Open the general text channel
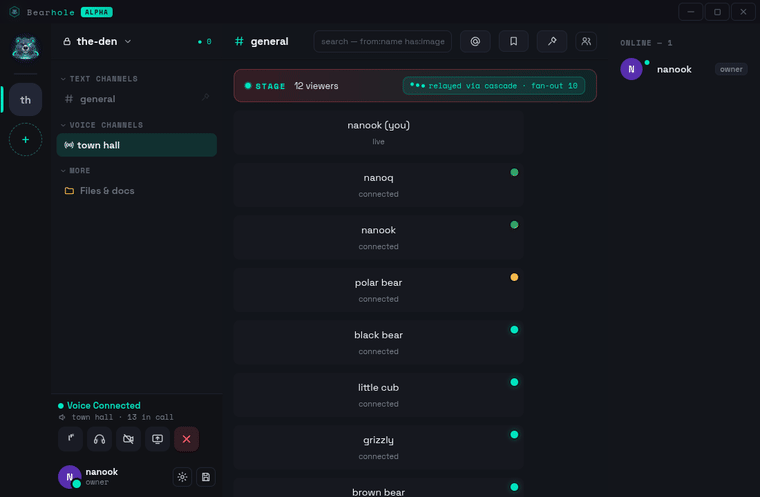 (137, 99)
